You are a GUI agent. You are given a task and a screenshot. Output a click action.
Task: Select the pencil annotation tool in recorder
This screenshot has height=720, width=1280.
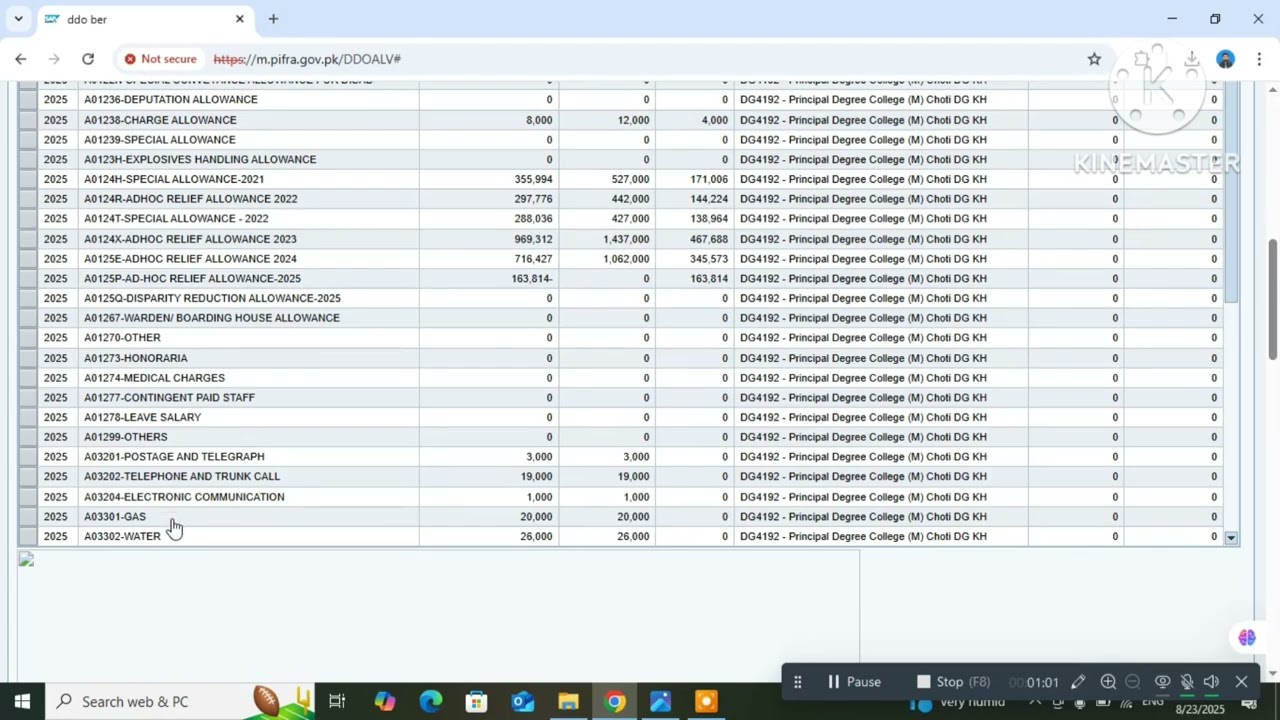pos(1078,682)
